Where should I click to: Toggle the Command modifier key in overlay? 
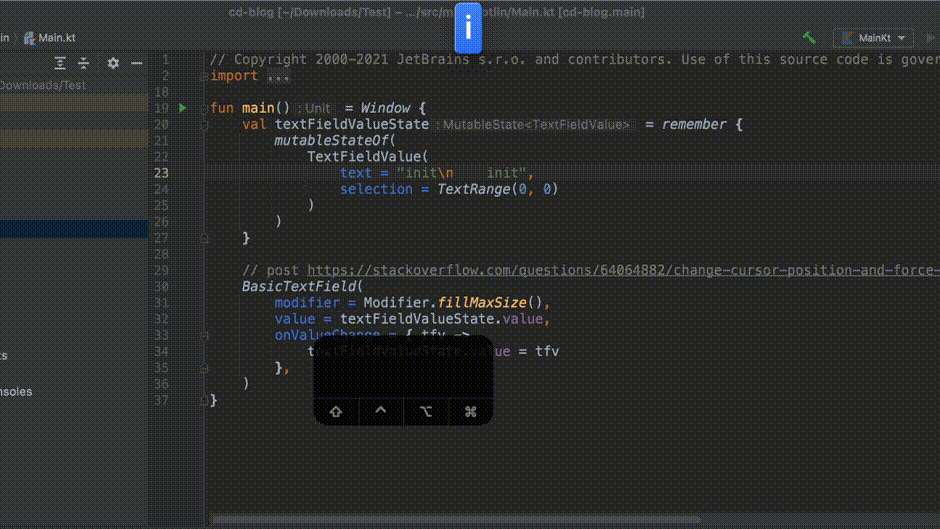pyautogui.click(x=470, y=411)
